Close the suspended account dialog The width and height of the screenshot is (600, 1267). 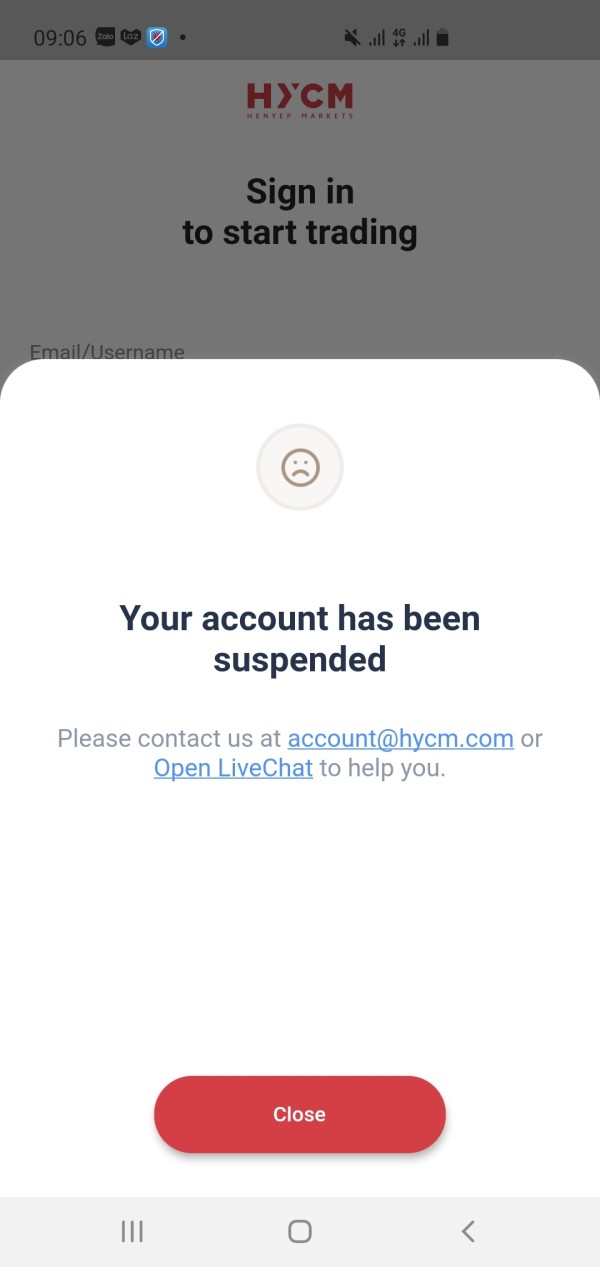point(300,1114)
